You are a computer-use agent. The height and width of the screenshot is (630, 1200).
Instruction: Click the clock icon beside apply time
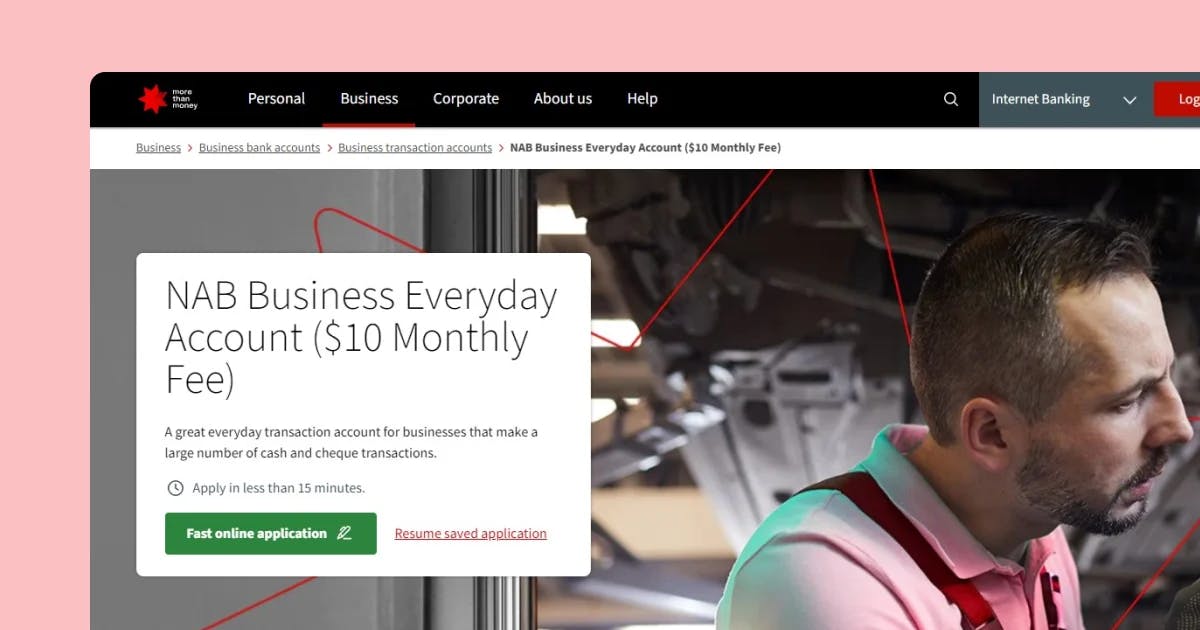click(175, 488)
